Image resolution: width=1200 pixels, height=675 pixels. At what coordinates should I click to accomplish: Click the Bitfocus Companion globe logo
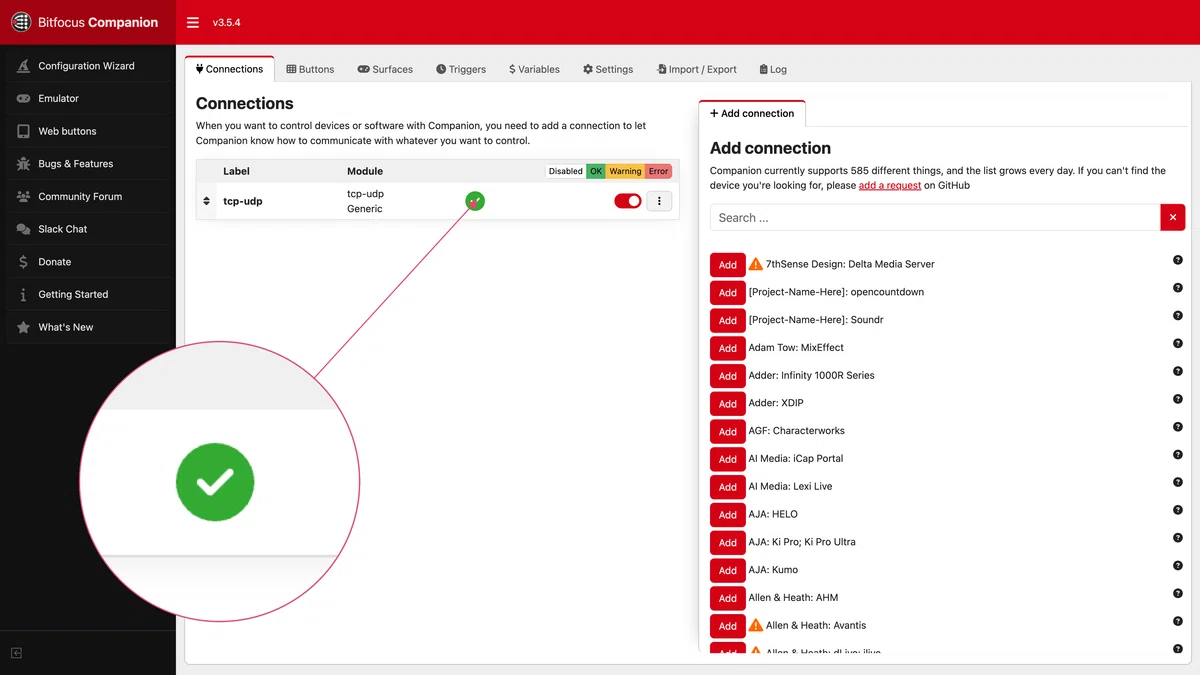pyautogui.click(x=22, y=22)
